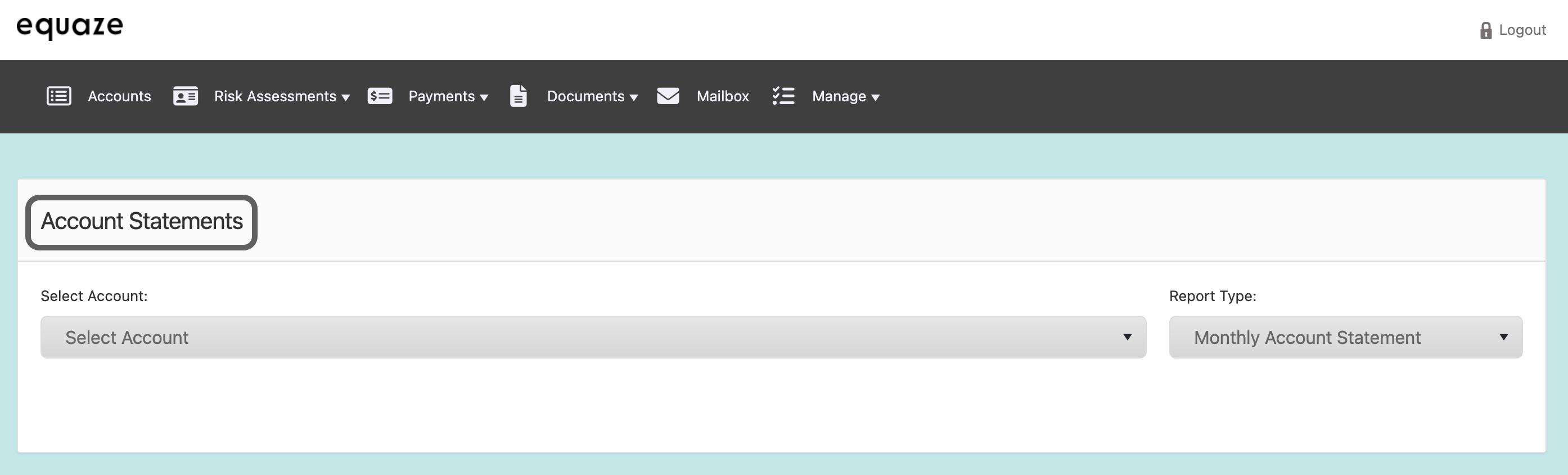Screen dimensions: 1568x475
Task: Expand the arrow next to Manage
Action: pos(875,97)
